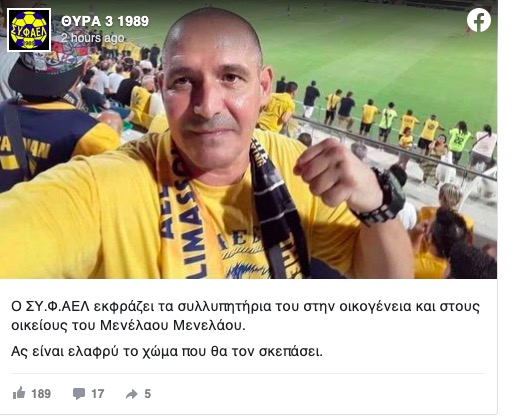
Task: Click the line "Ας είναι ελαφρύ το χώμα"
Action: [x=167, y=352]
